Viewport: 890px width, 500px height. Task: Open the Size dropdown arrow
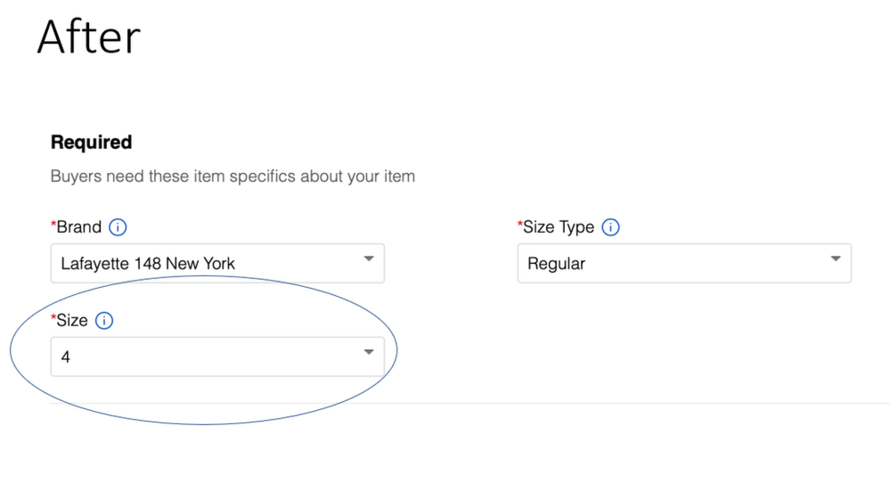click(x=369, y=352)
